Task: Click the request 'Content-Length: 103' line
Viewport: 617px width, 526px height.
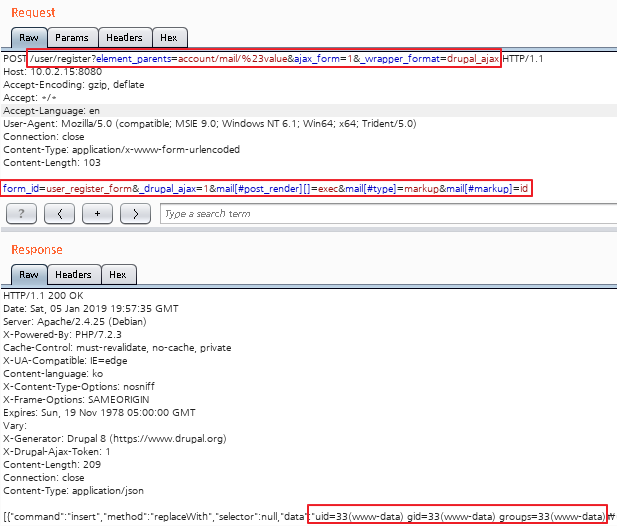Action: (52, 162)
